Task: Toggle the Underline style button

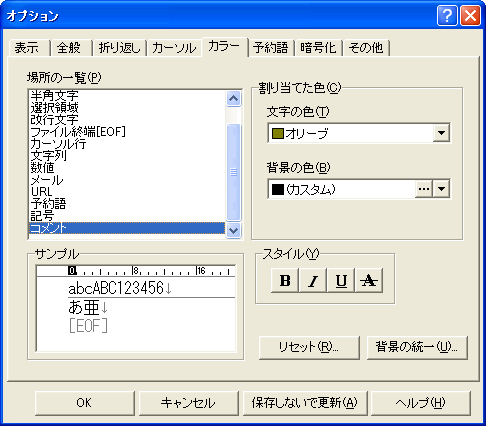Action: [x=341, y=280]
